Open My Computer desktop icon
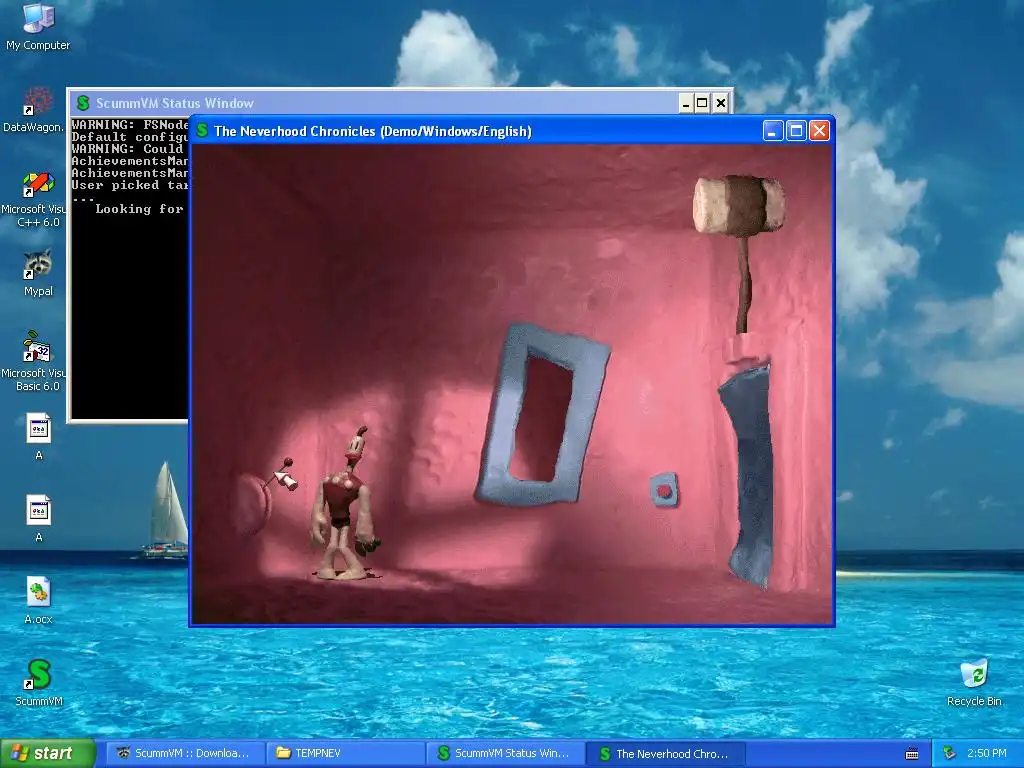Screen dimensions: 1024x768 [x=38, y=26]
